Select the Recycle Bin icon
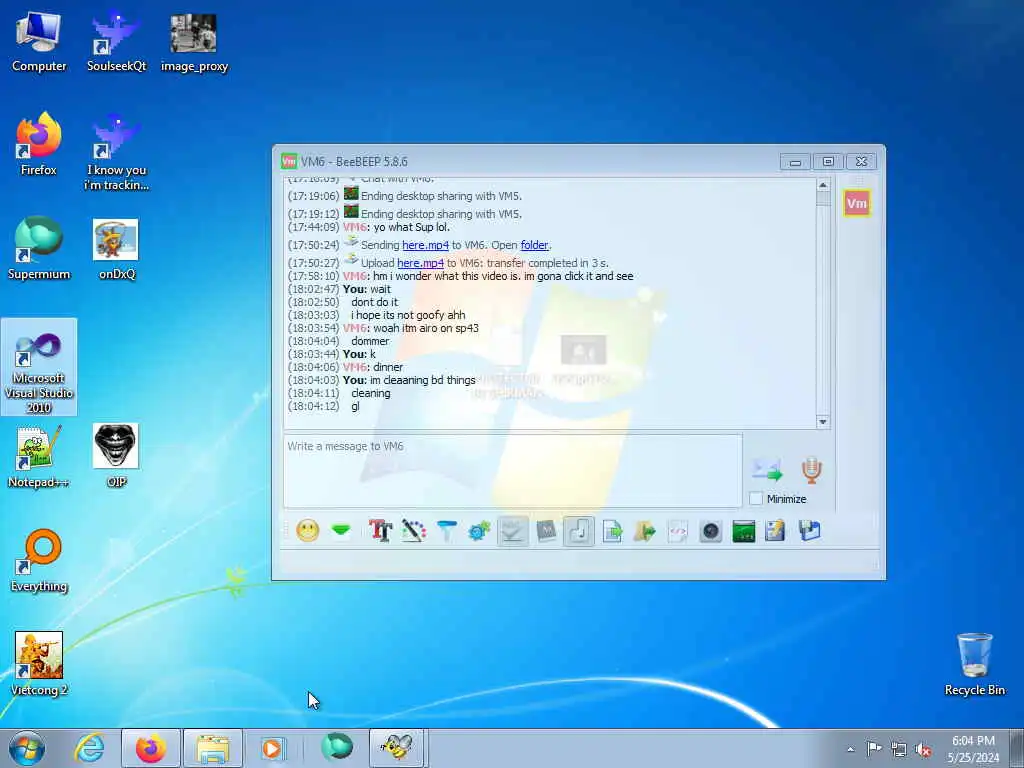The height and width of the screenshot is (768, 1024). 974,664
